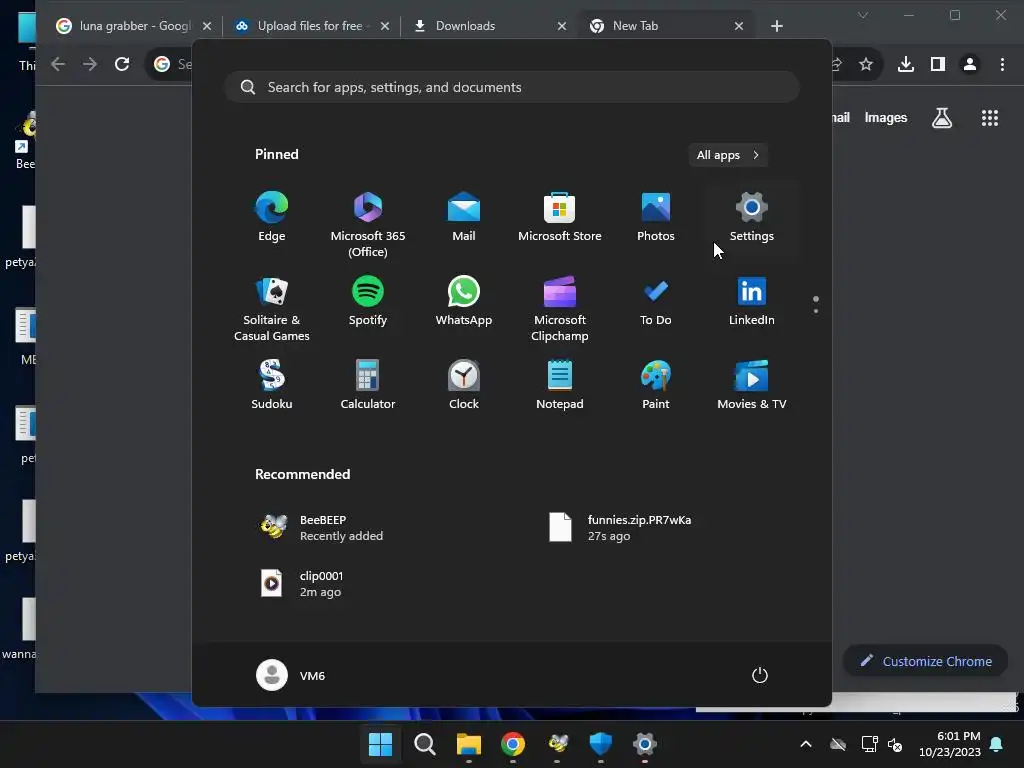The image size is (1024, 768).
Task: Open Sudoku game
Action: pos(272,385)
